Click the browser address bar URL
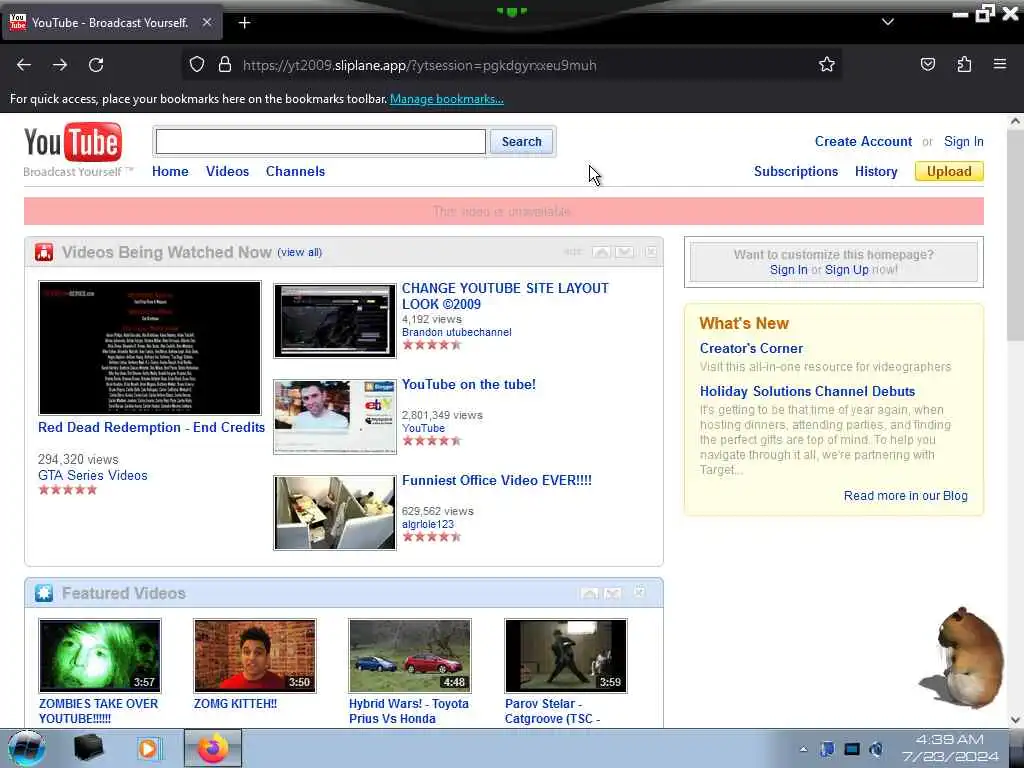The width and height of the screenshot is (1024, 768). [x=419, y=65]
